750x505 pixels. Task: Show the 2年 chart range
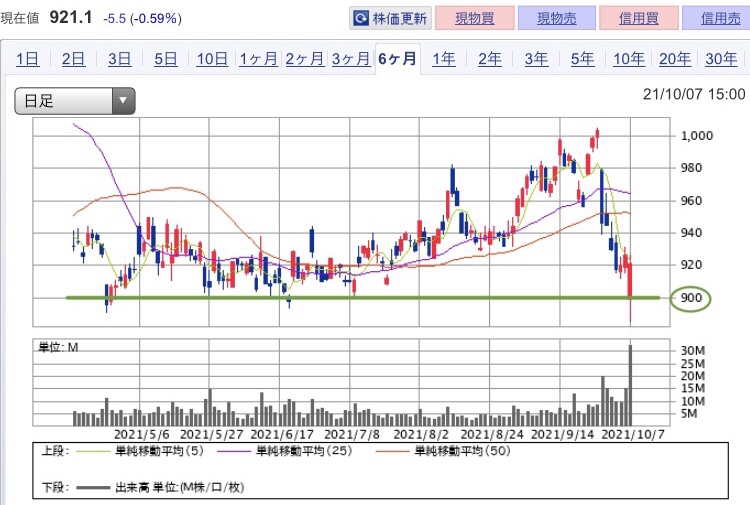pyautogui.click(x=490, y=59)
